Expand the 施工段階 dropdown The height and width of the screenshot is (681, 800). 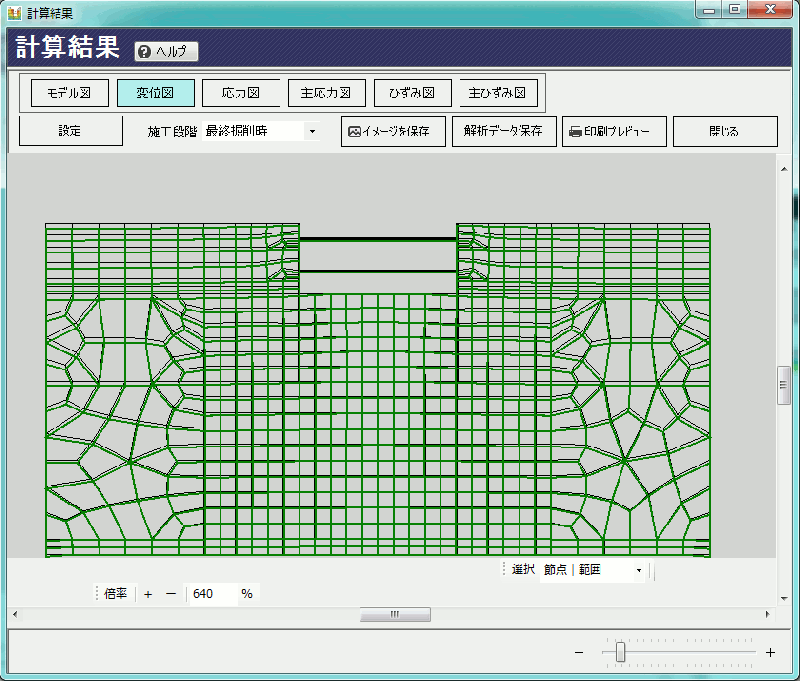point(312,131)
